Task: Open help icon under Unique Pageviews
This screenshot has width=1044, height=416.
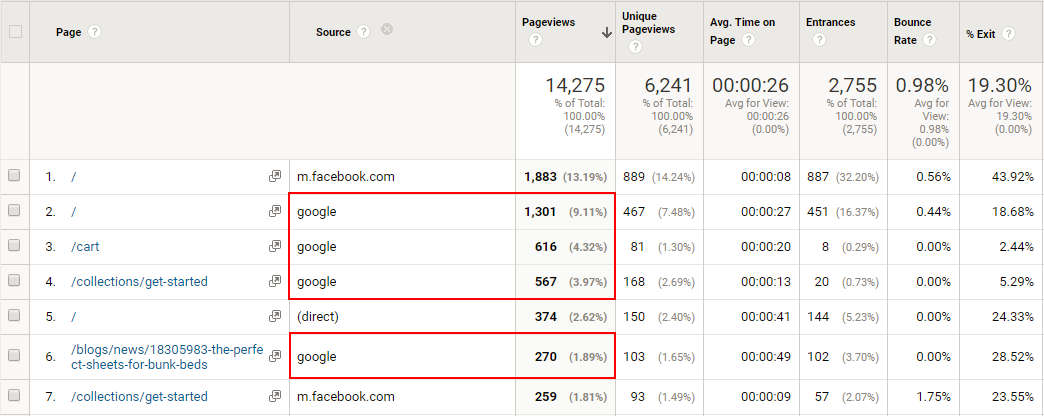Action: pos(635,47)
